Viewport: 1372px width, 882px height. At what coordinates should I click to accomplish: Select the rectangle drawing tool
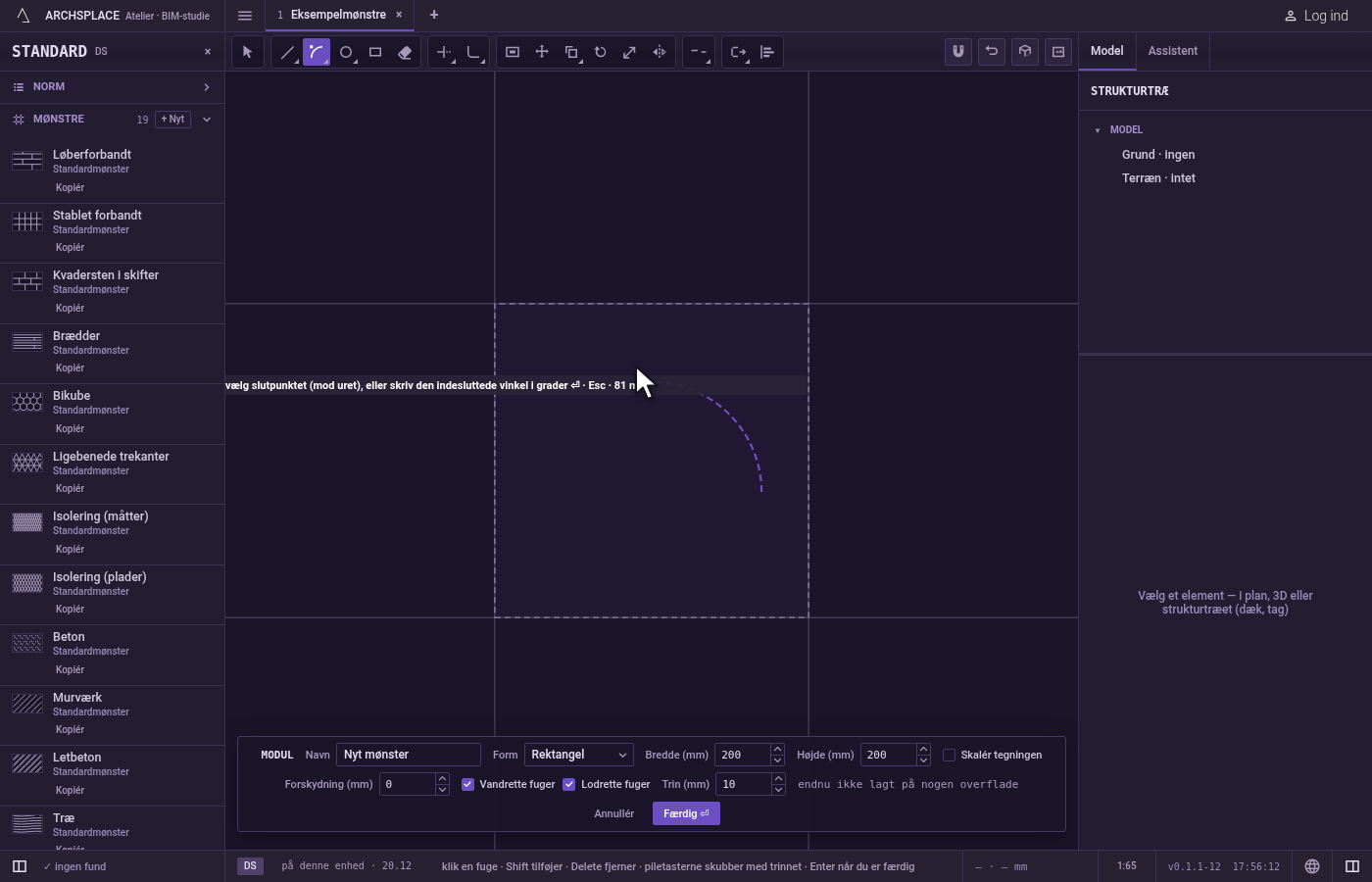375,52
